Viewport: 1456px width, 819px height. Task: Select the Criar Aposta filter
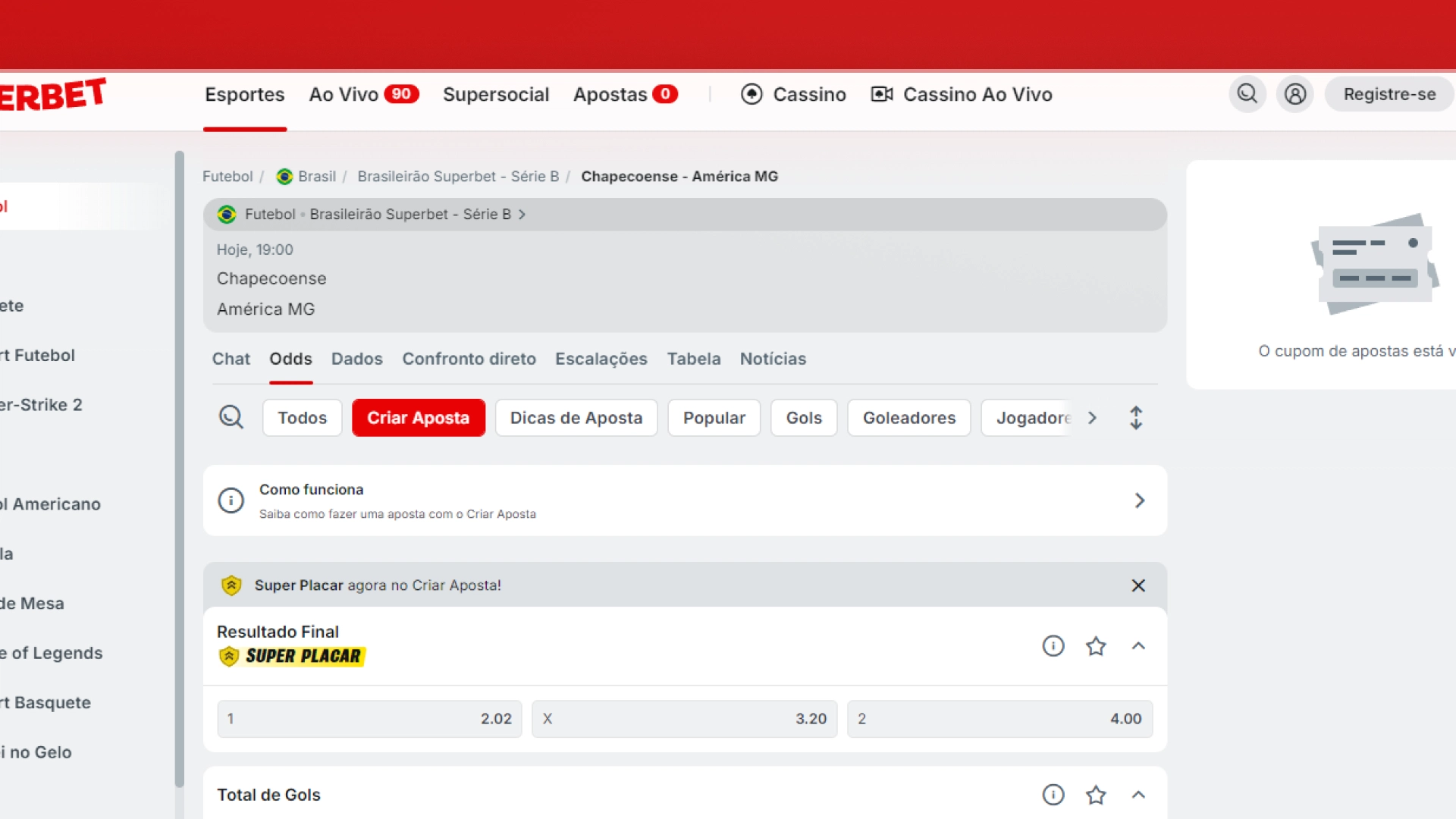418,417
